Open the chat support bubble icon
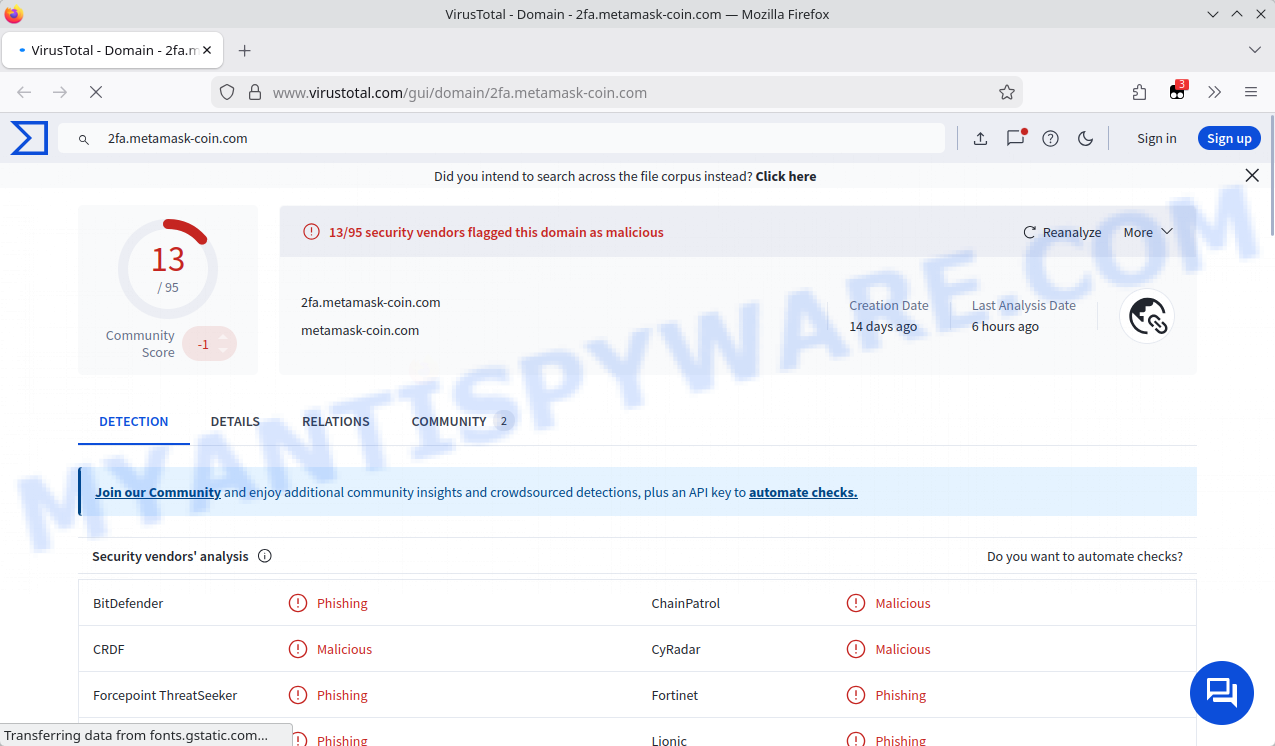Screen dimensions: 1275x746 pyautogui.click(x=1221, y=693)
